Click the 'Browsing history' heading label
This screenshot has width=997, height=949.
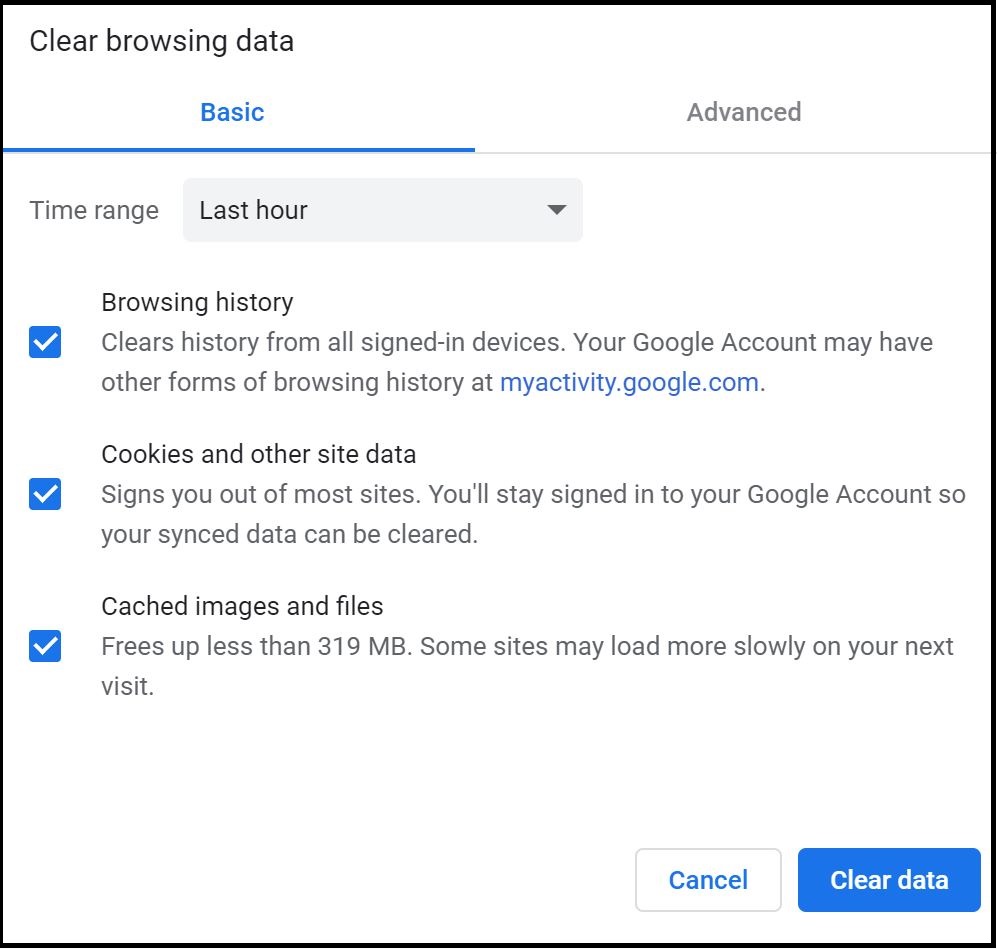tap(197, 302)
